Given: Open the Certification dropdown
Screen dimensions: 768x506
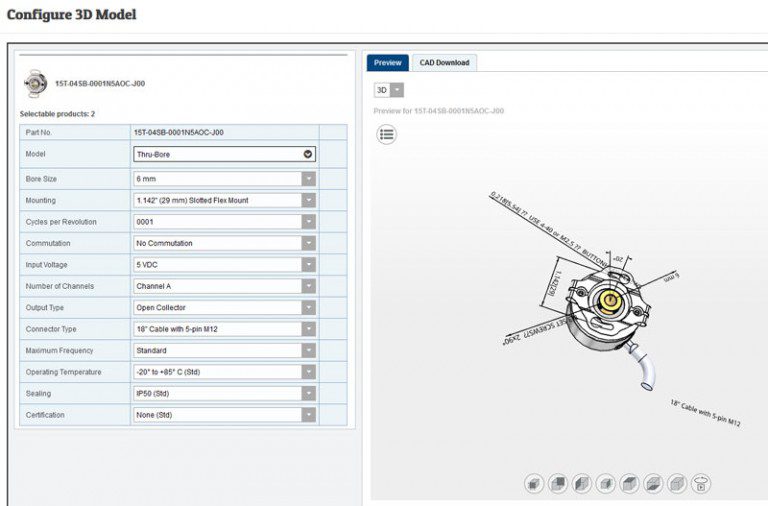Looking at the screenshot, I should coord(224,415).
